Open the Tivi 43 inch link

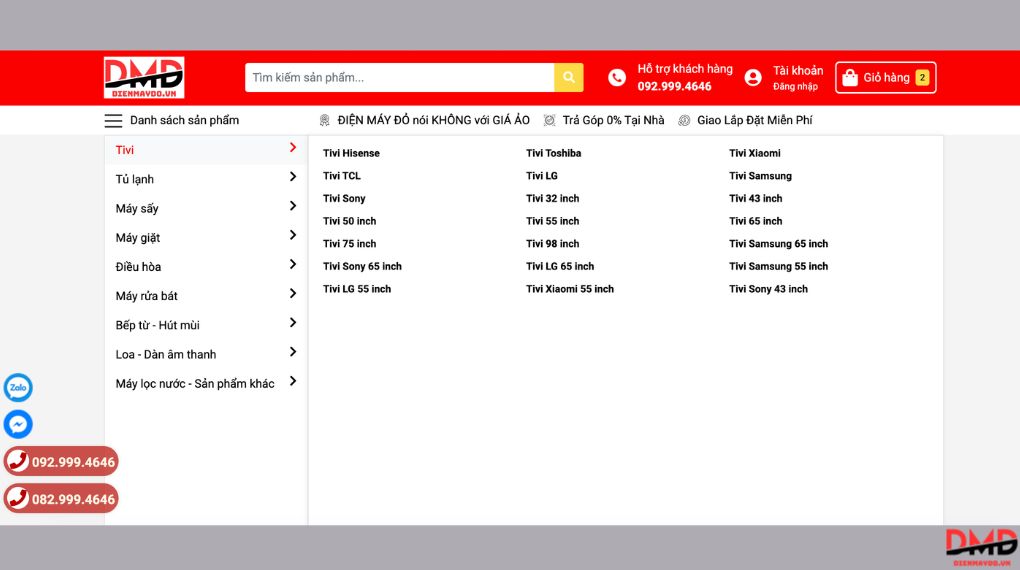tap(756, 198)
